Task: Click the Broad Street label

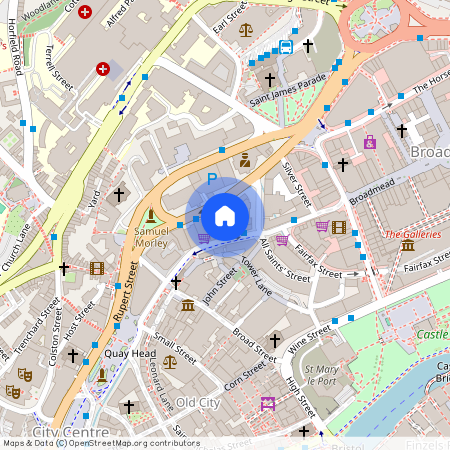Action: [x=254, y=346]
